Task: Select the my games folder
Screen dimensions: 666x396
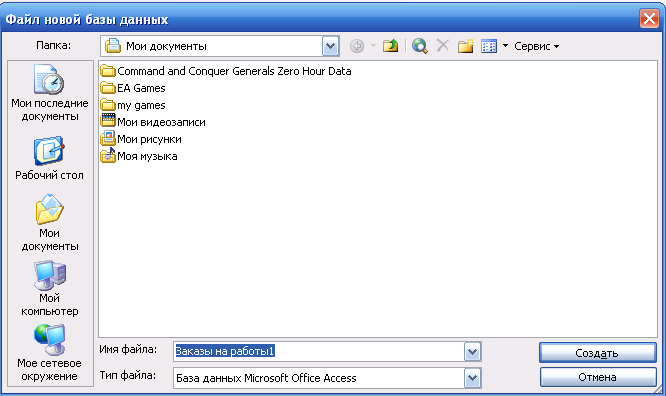Action: point(133,105)
